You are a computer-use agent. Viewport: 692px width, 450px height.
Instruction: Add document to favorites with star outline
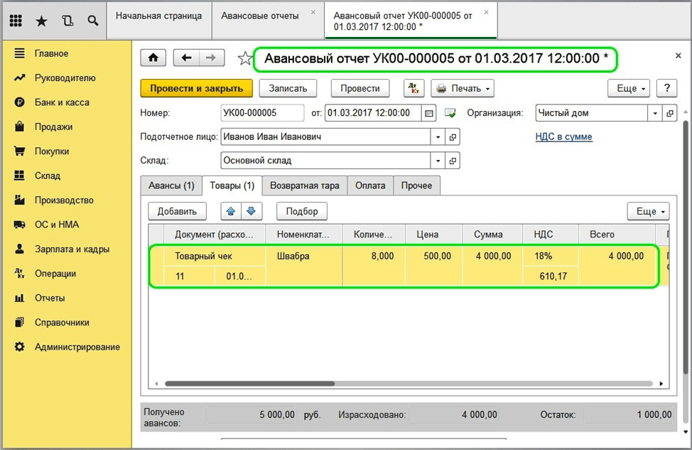(245, 59)
